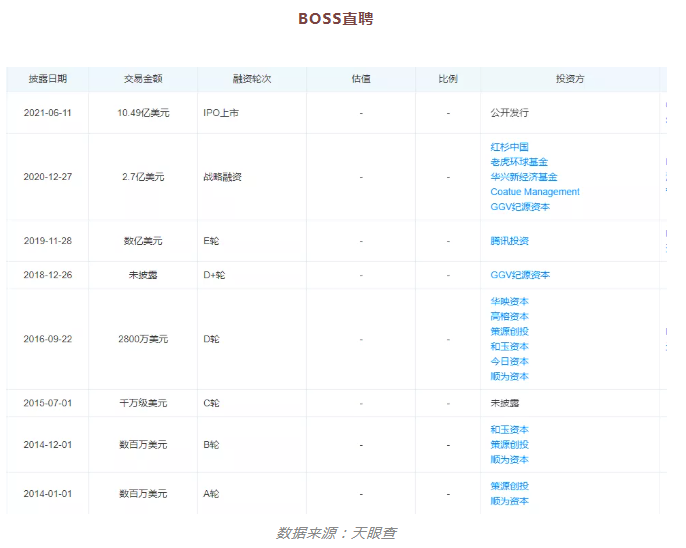Open the 腾讯投资 investor link
686x548 pixels.
point(509,241)
